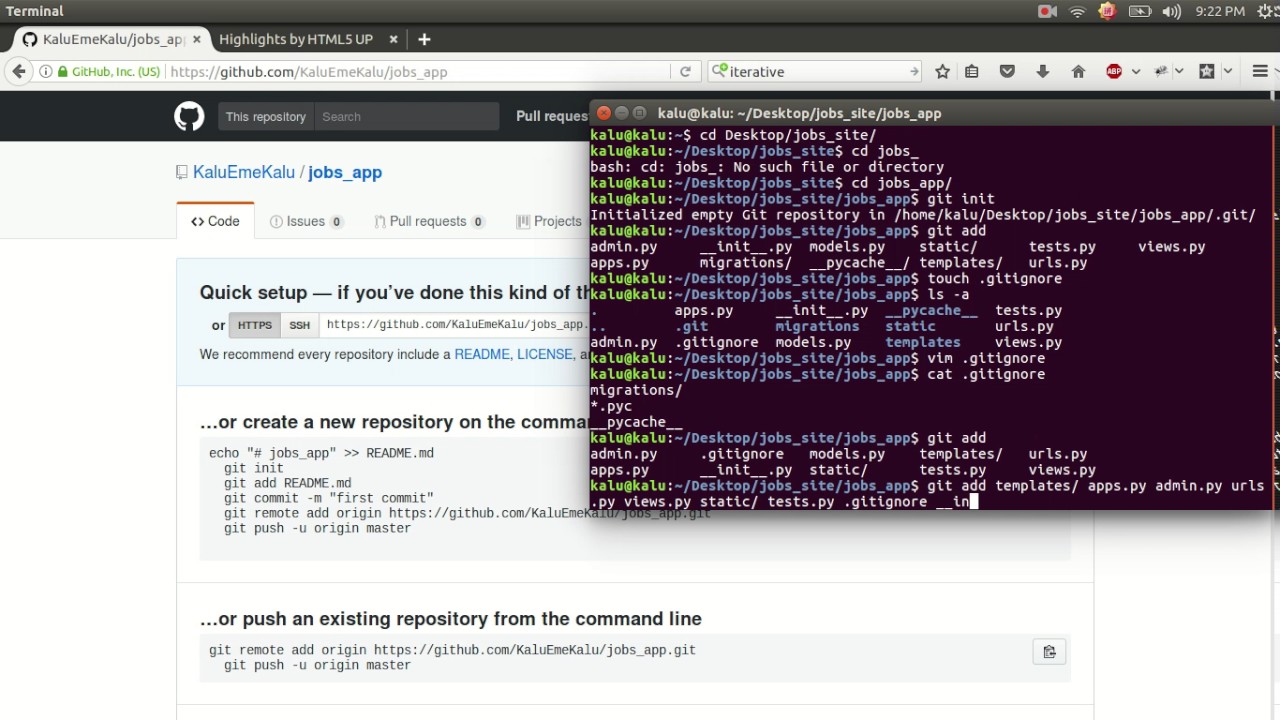Screen dimensions: 1280x720
Task: Choose SSH clone protocol
Action: click(299, 324)
